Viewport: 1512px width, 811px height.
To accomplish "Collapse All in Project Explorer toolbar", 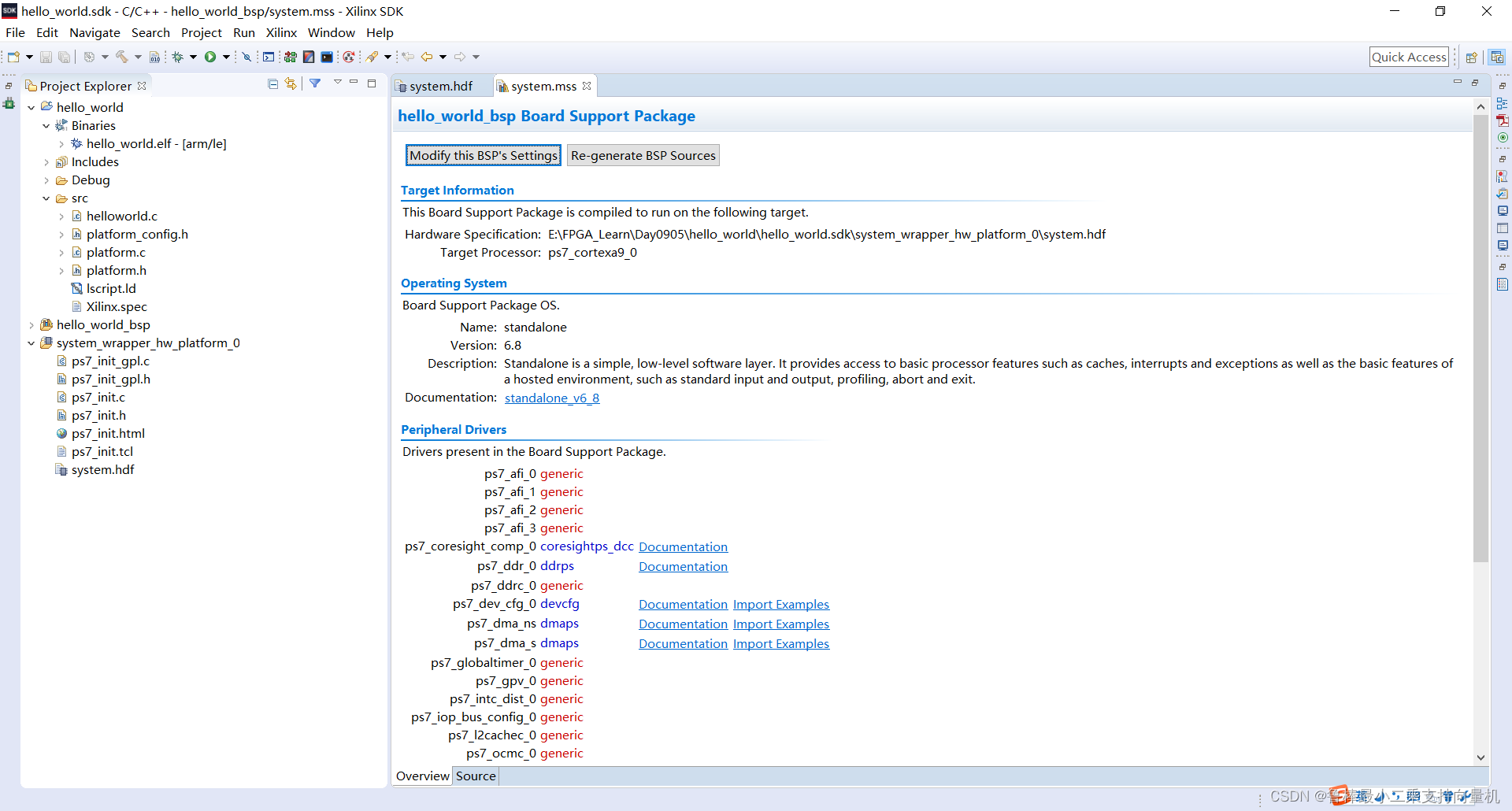I will point(272,83).
